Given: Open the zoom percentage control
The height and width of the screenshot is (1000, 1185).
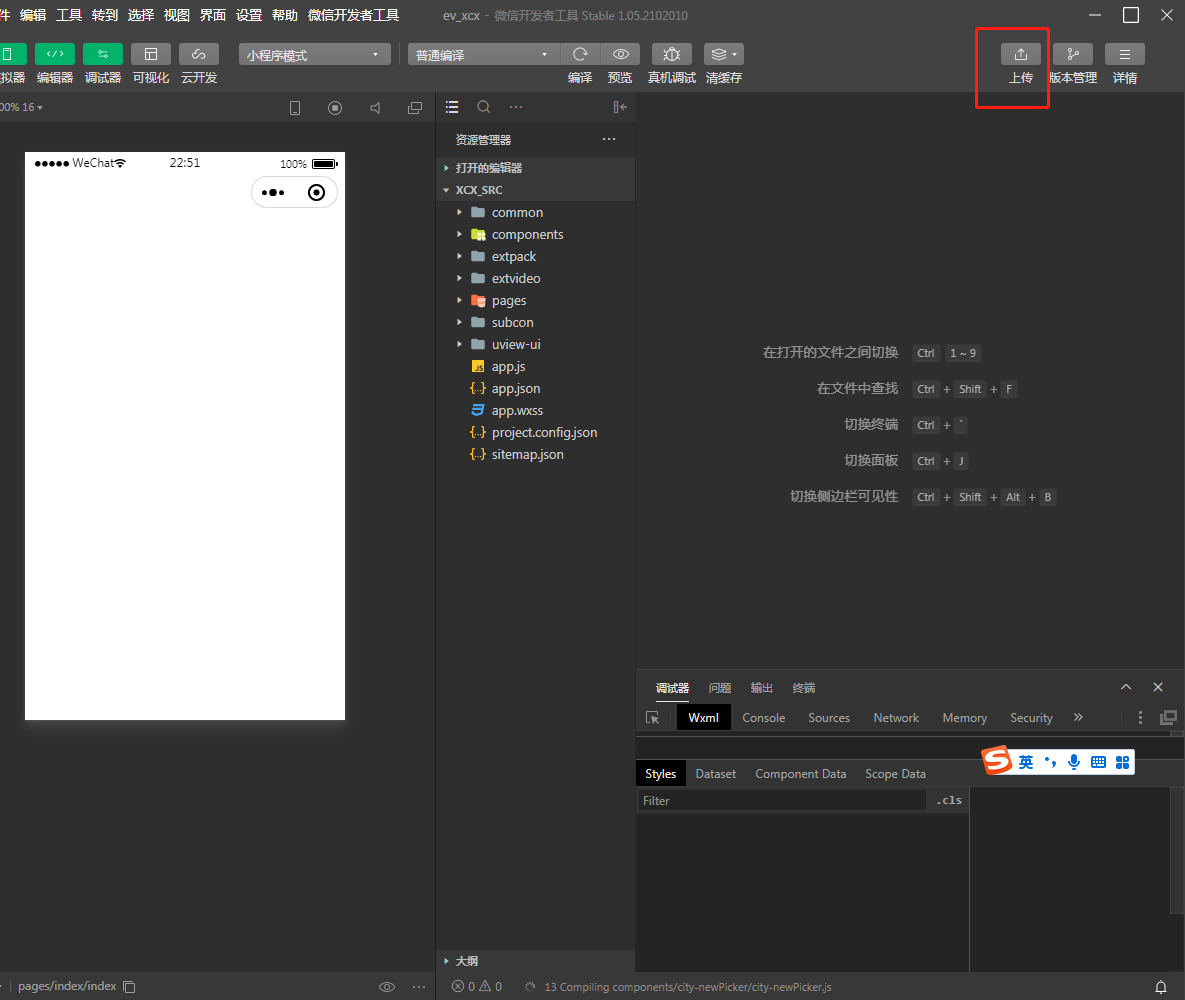Looking at the screenshot, I should tap(20, 107).
